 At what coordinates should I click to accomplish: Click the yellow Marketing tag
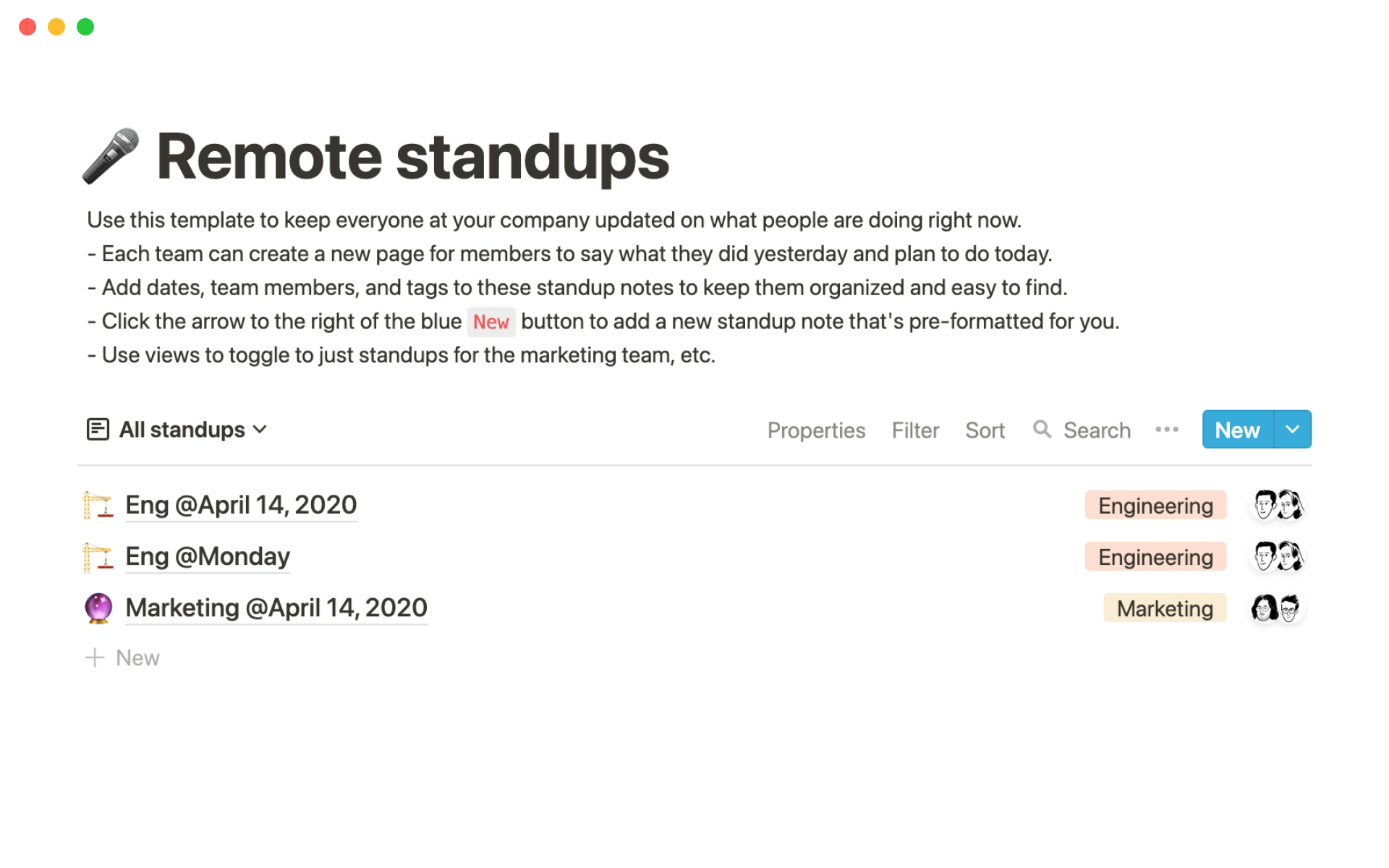click(1164, 608)
